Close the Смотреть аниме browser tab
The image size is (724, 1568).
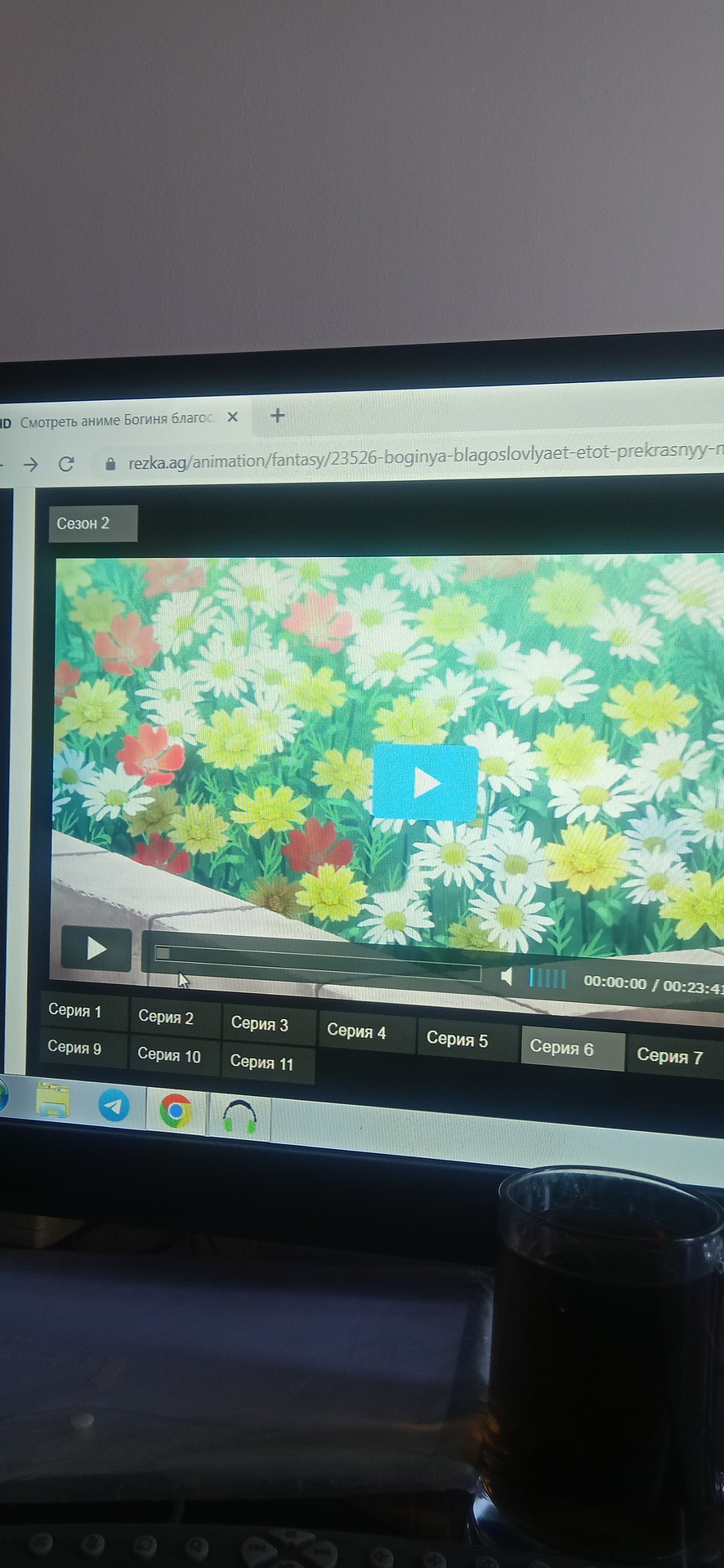(233, 416)
